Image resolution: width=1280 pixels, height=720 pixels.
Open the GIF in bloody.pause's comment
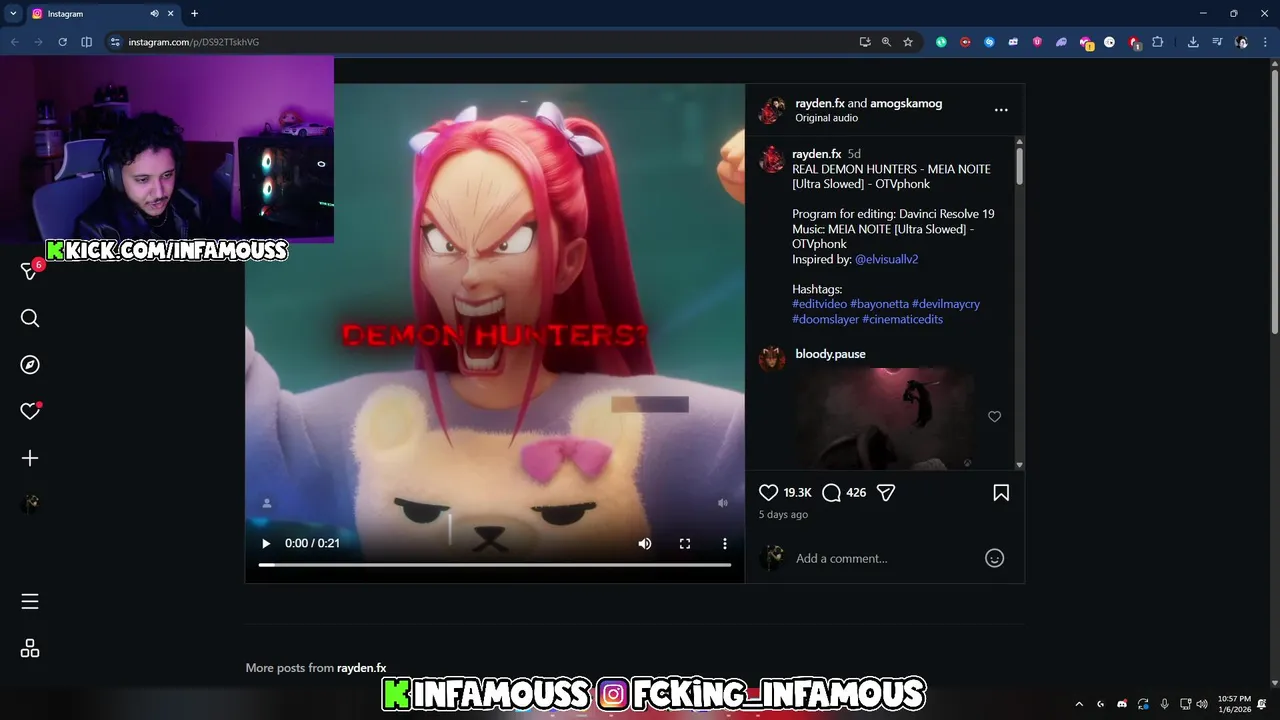tap(885, 418)
